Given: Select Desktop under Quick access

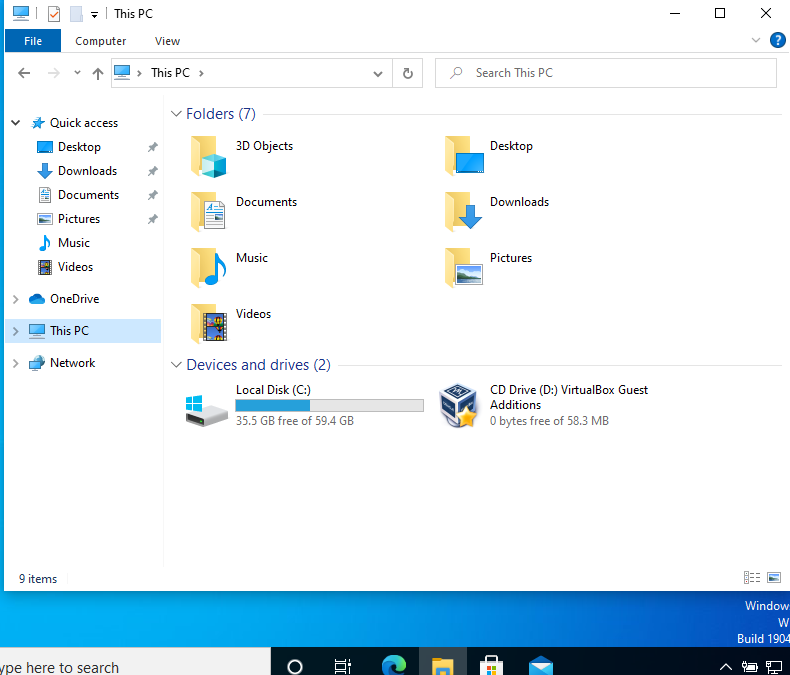Looking at the screenshot, I should click(x=79, y=147).
